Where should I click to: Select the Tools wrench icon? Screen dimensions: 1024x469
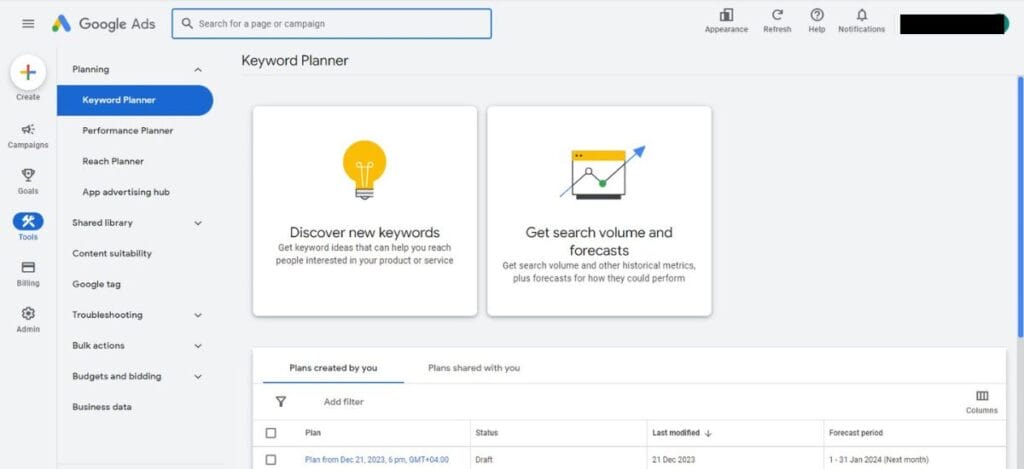(x=28, y=221)
